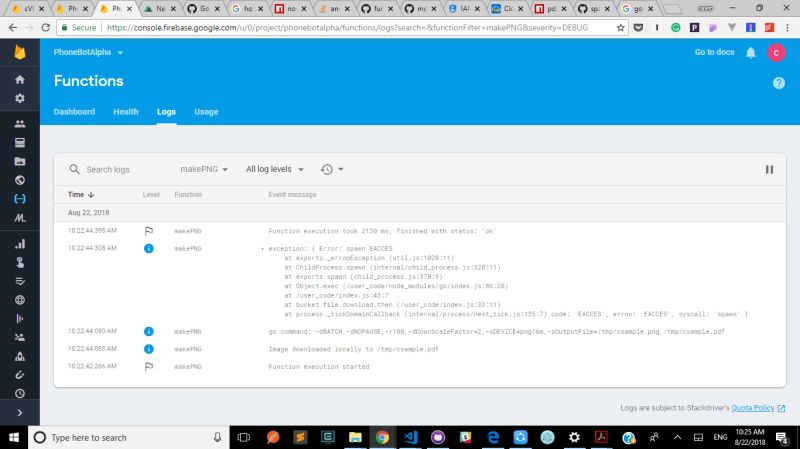Screen dimensions: 800x449
Task: Open the touch-hand icon in sidebar
Action: click(20, 262)
